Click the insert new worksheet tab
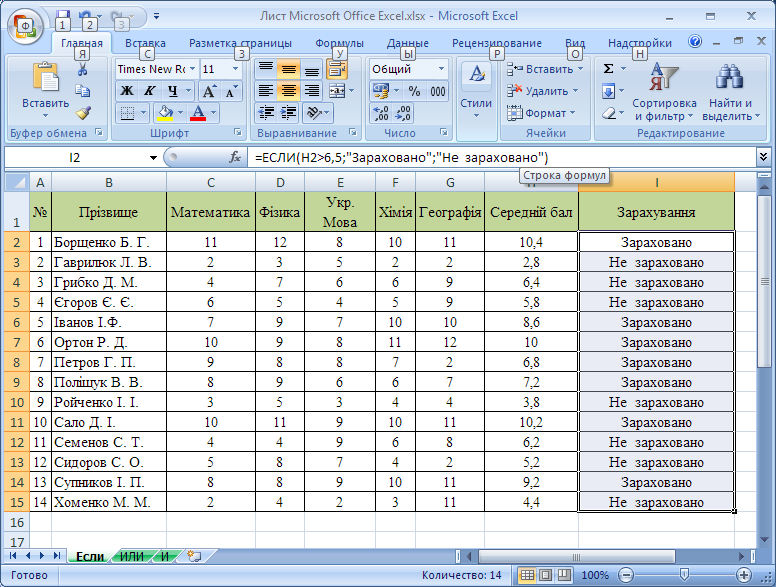The height and width of the screenshot is (587, 776). [x=195, y=556]
